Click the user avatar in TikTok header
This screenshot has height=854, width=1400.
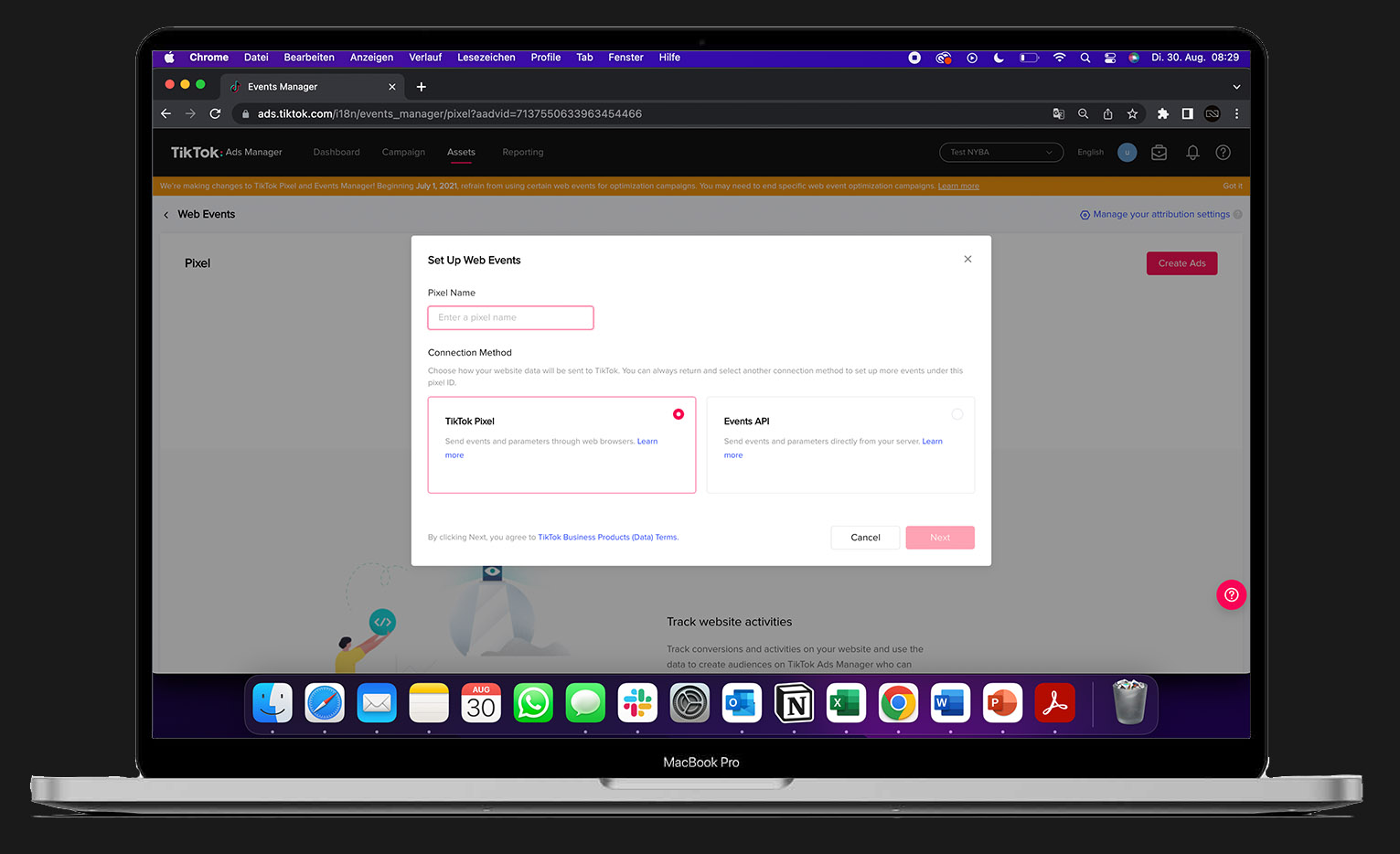click(x=1127, y=153)
